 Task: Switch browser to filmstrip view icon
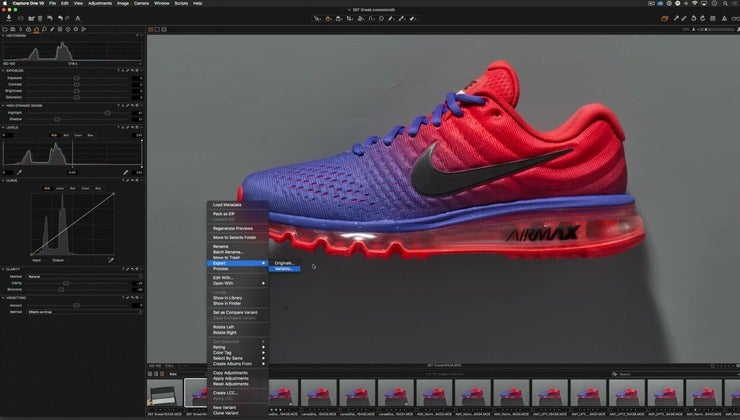coord(162,374)
